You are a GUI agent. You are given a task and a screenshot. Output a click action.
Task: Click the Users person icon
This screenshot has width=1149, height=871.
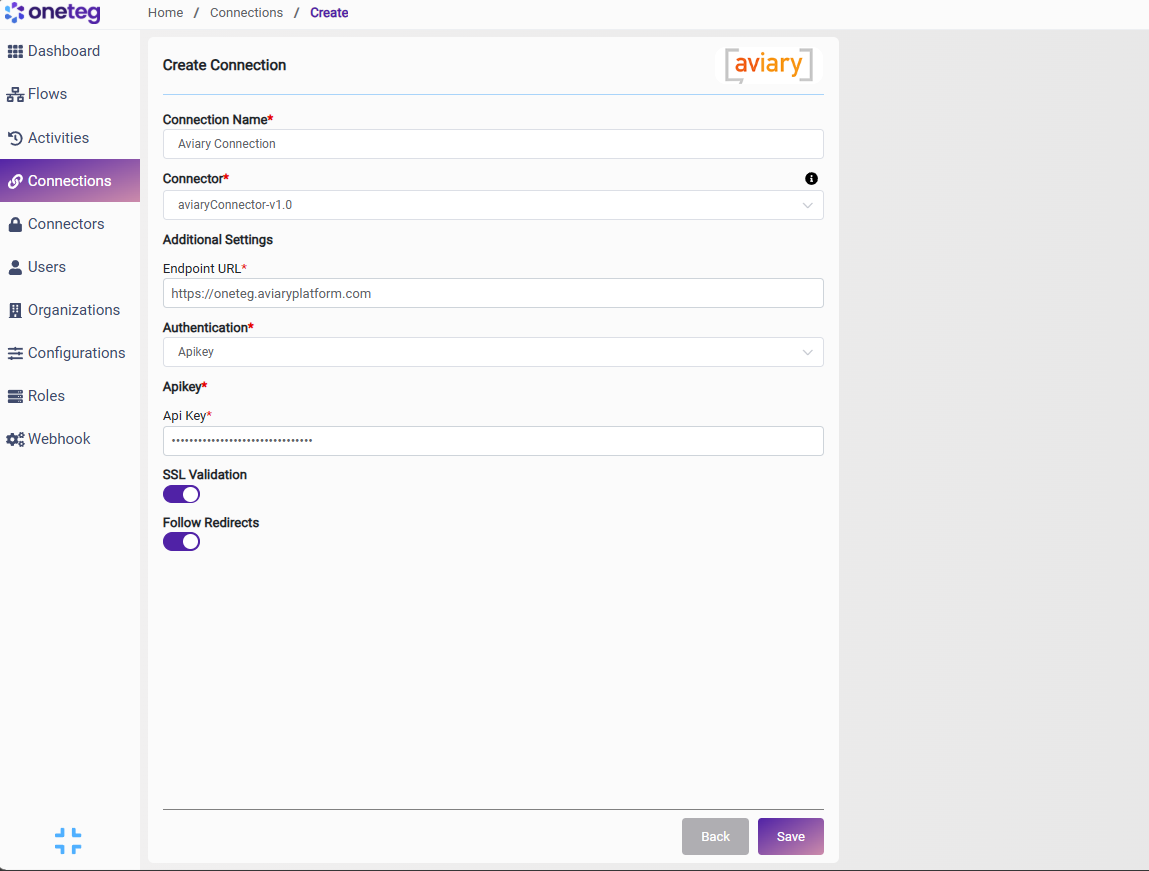click(15, 267)
